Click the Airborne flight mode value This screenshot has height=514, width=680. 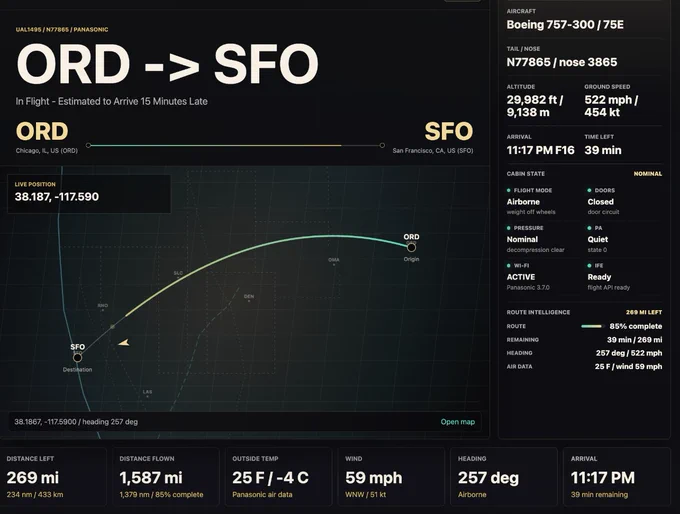click(523, 202)
